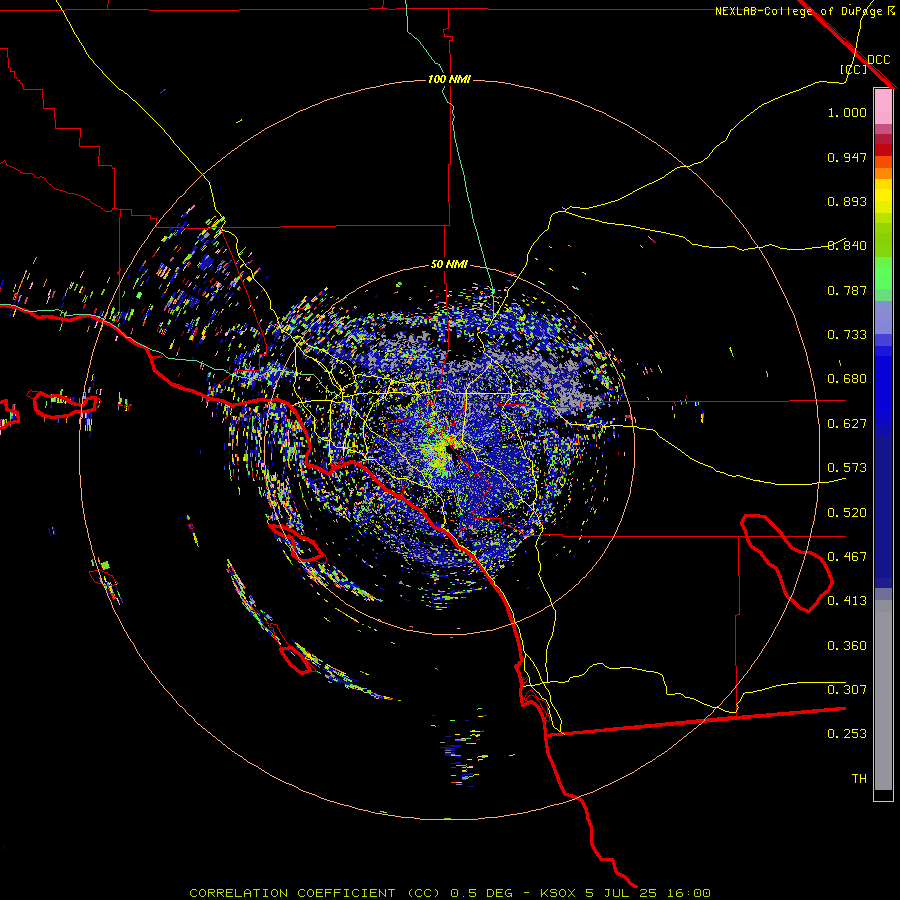Click the DCC label above the color bar
The height and width of the screenshot is (900, 900).
[878, 59]
